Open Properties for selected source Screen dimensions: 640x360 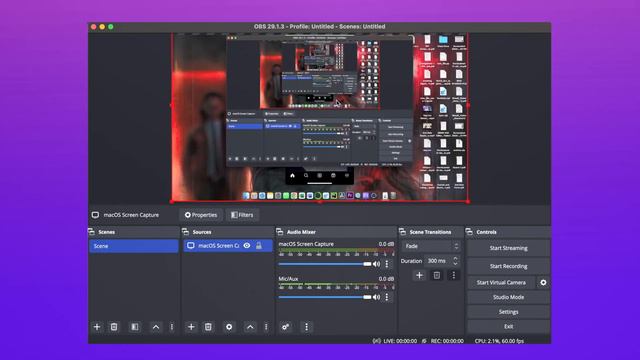coord(200,215)
